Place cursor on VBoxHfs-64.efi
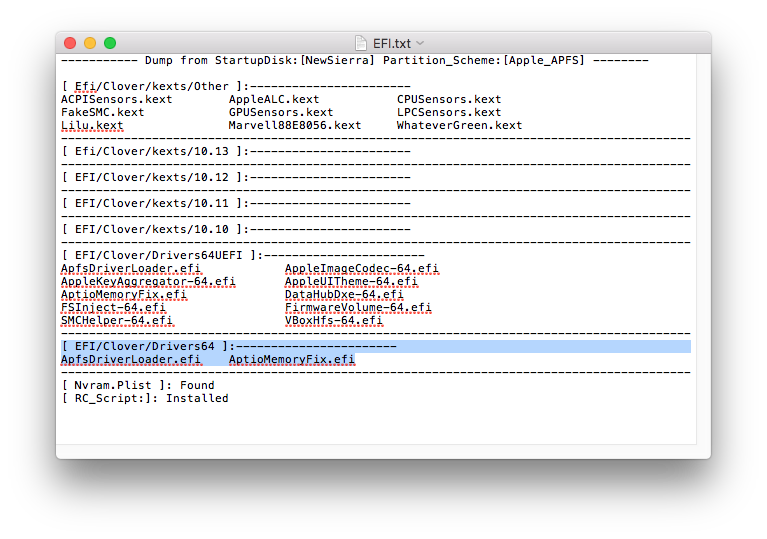767x539 pixels. click(334, 320)
